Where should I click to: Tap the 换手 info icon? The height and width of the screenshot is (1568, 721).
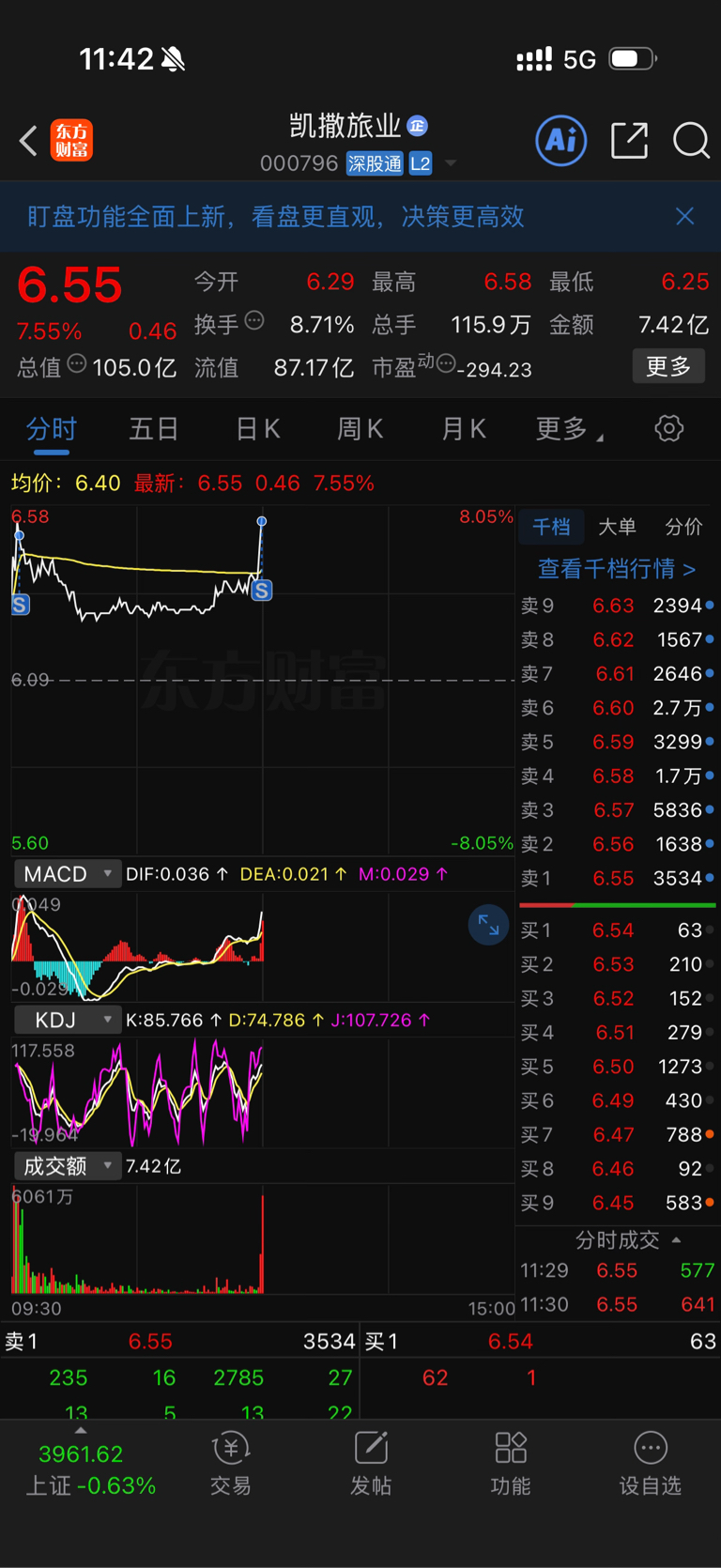point(254,321)
